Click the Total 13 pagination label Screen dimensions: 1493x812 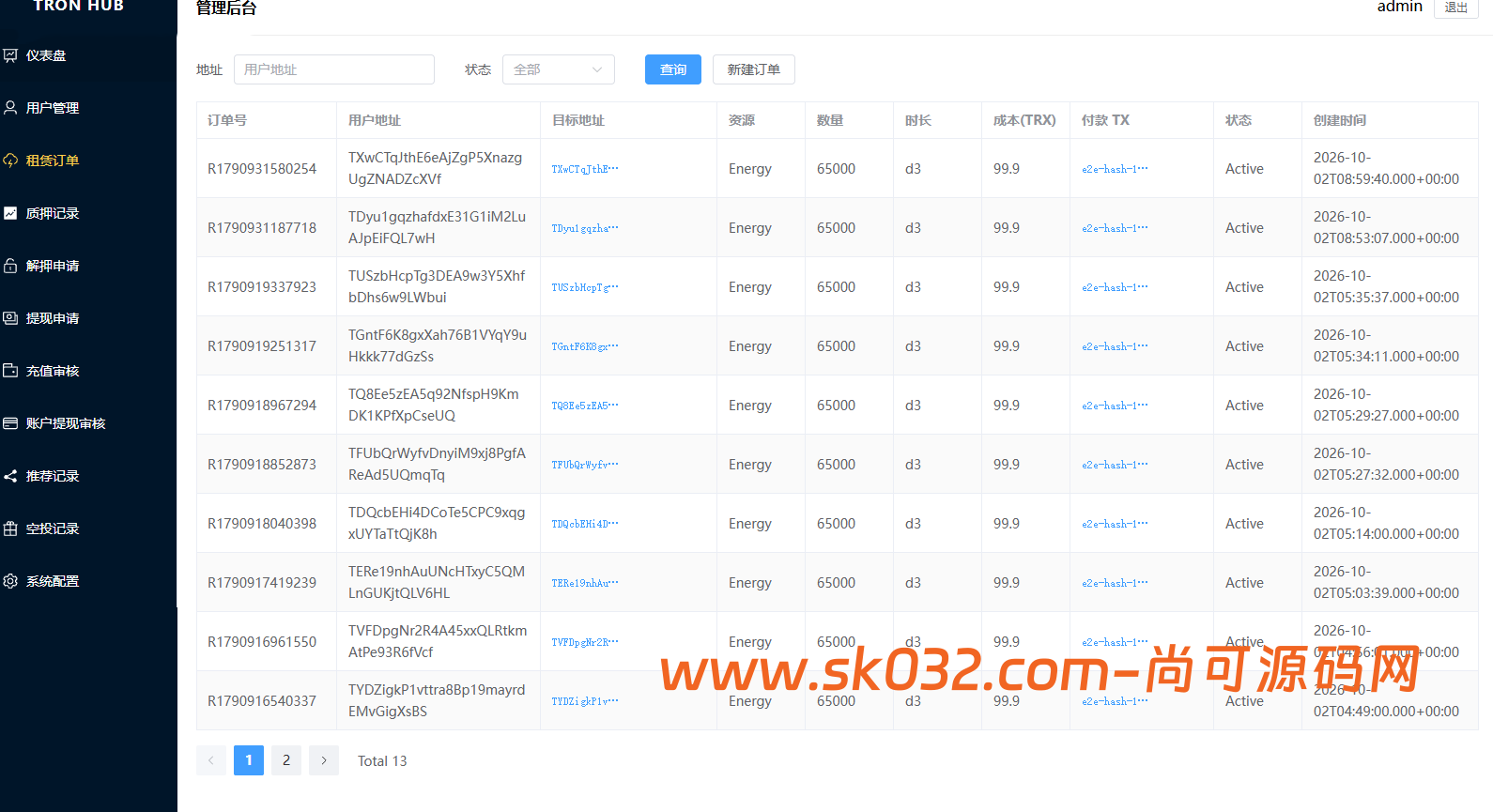(x=382, y=760)
